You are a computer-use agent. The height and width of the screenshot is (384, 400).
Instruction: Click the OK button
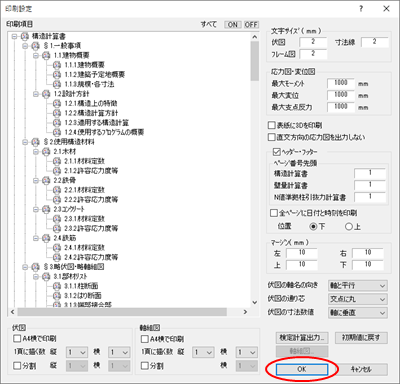pos(302,369)
